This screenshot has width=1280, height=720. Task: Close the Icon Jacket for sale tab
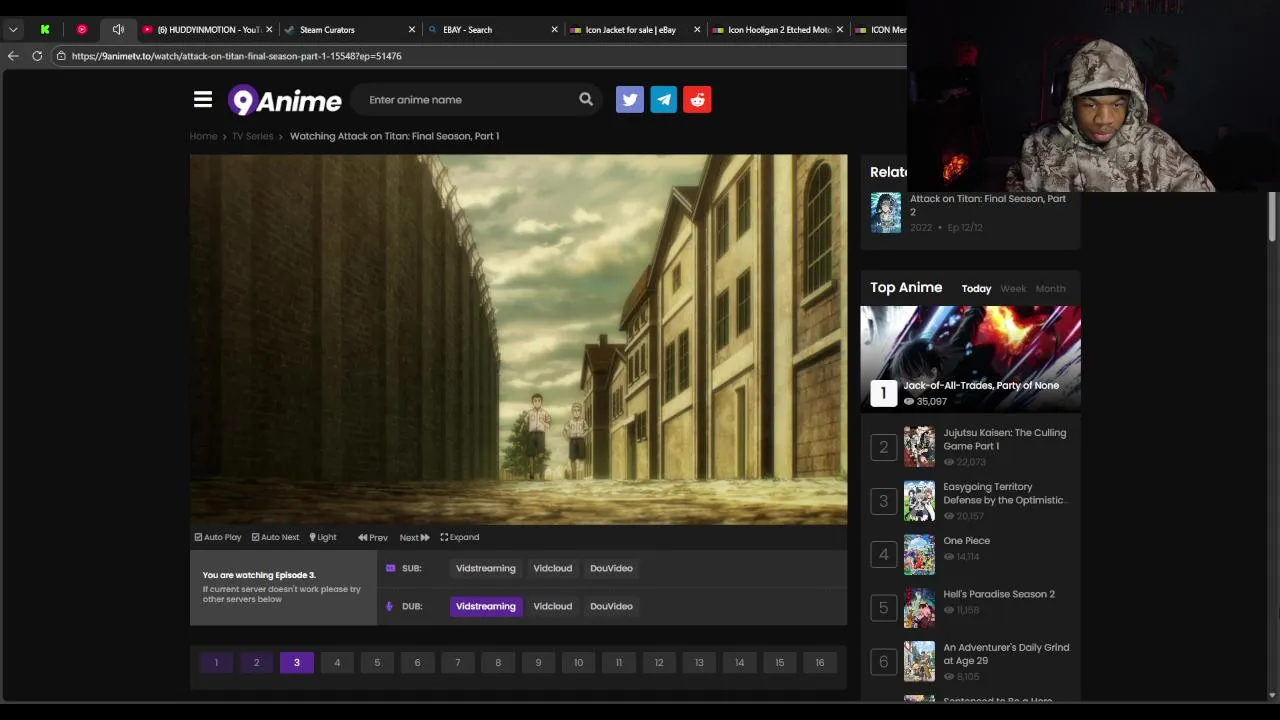(698, 30)
